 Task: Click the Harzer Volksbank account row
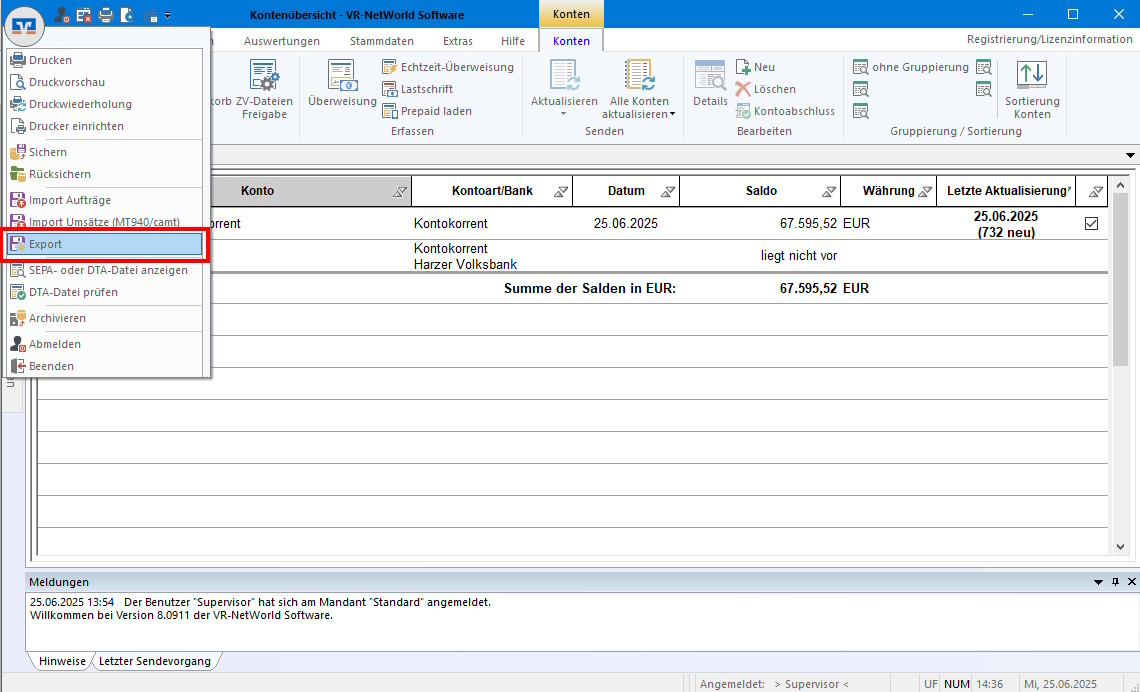point(572,256)
